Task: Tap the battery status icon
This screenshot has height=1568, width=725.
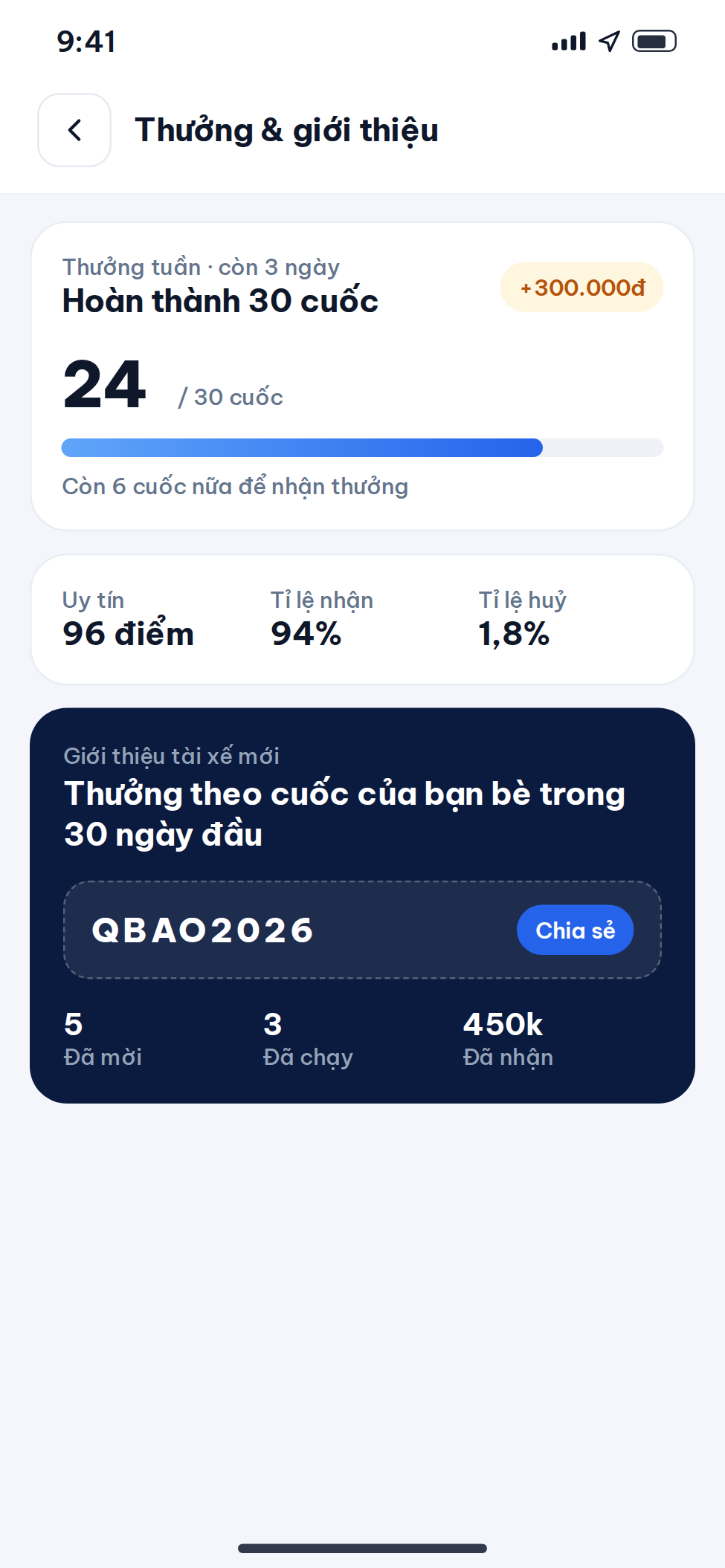Action: [654, 42]
